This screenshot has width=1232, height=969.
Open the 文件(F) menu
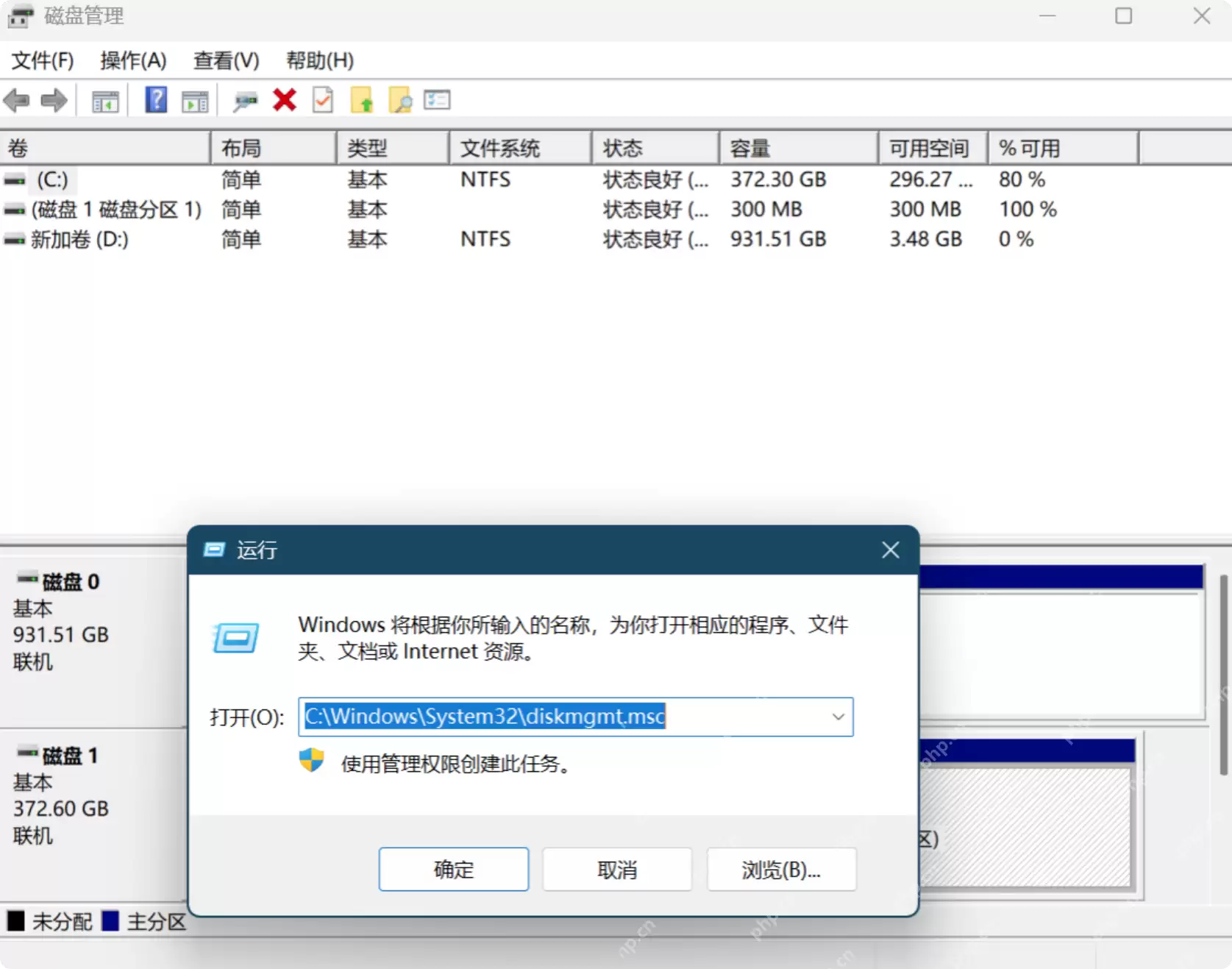click(43, 60)
